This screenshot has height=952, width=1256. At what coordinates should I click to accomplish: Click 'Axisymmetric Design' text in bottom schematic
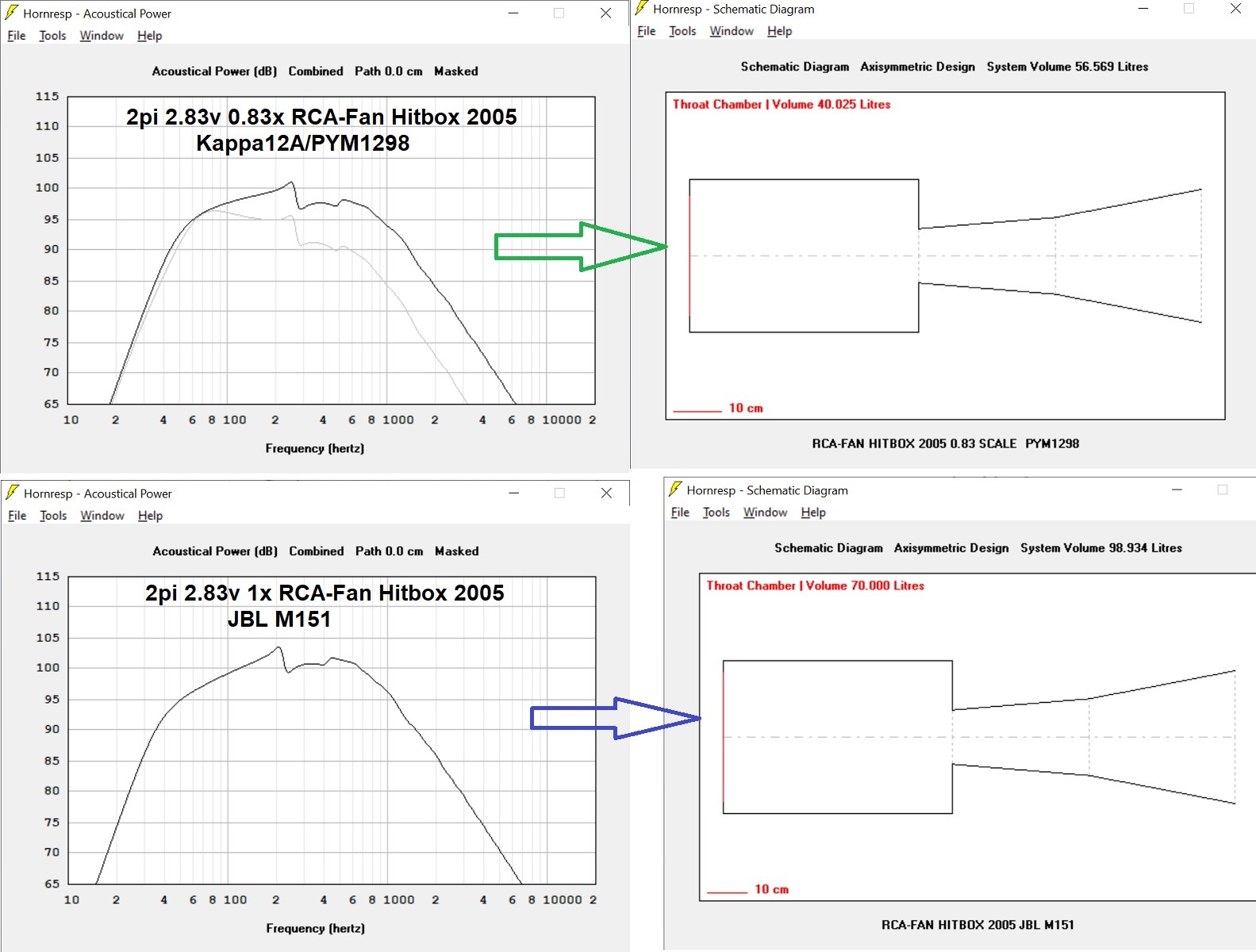[x=951, y=548]
